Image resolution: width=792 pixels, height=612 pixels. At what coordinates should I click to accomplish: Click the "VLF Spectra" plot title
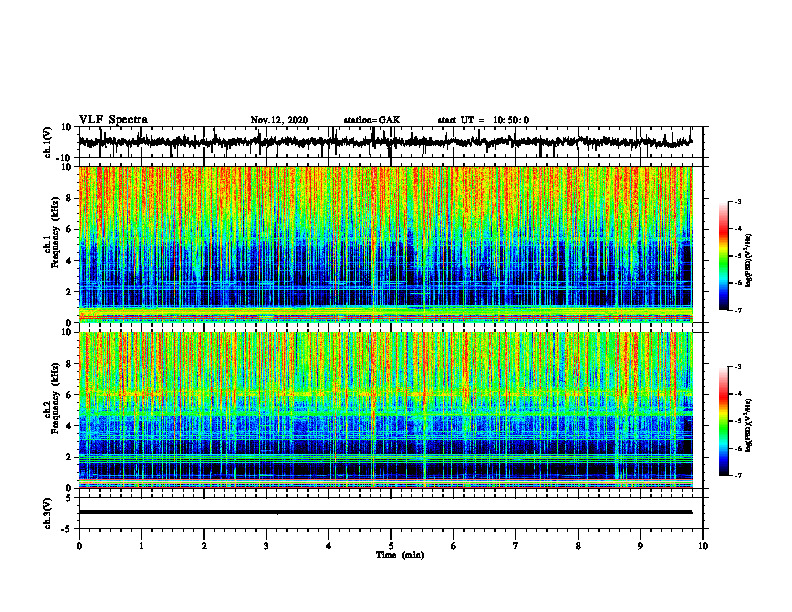[113, 120]
